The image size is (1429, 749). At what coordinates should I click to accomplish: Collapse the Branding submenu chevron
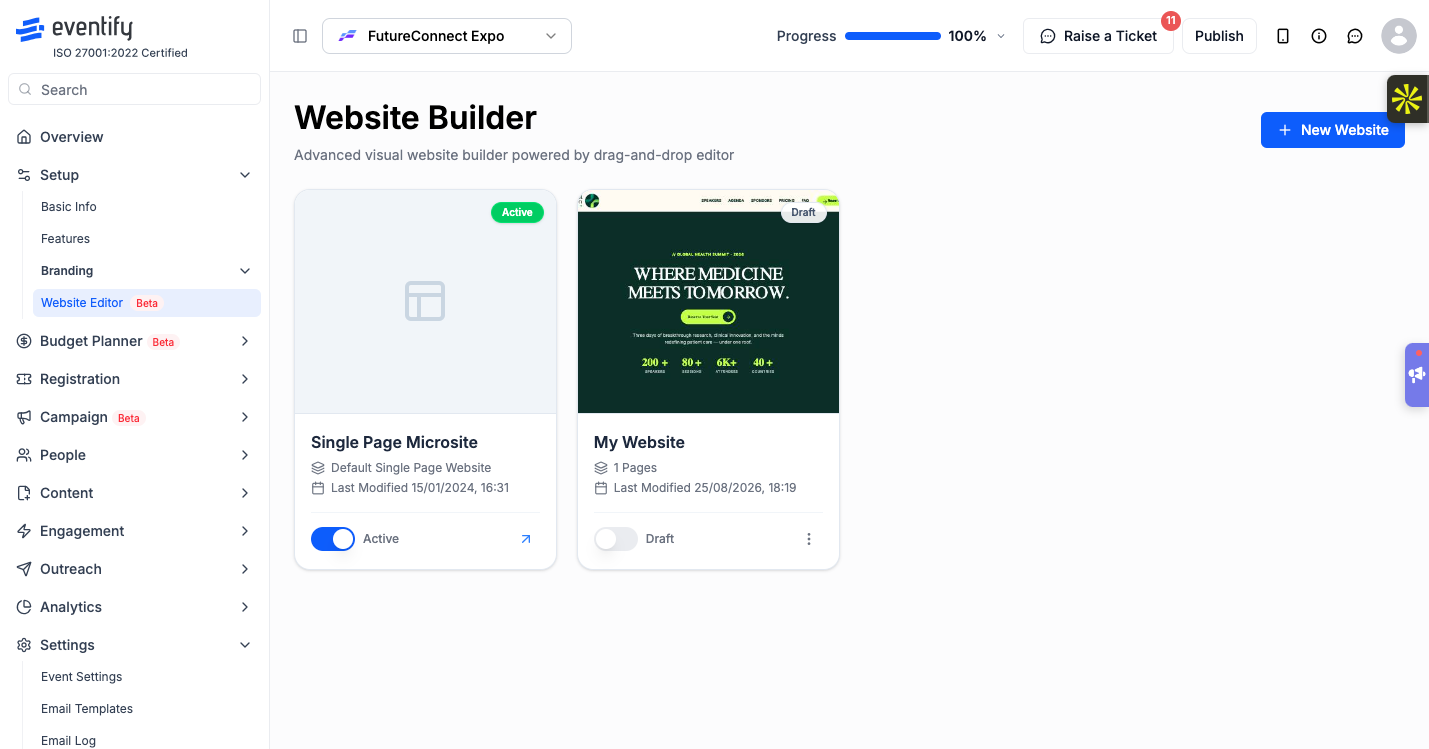[245, 271]
